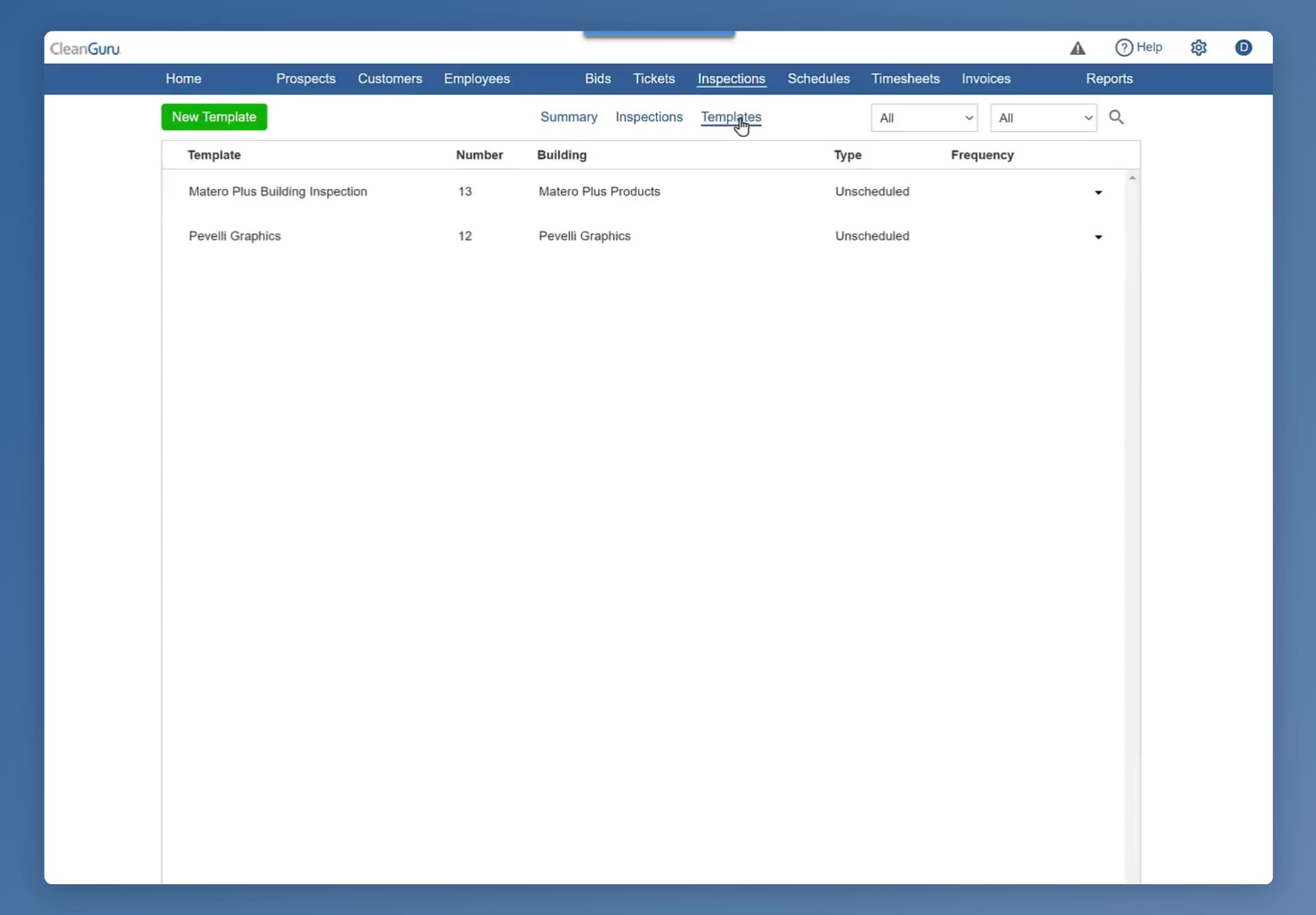Expand Pevelli Graphics row menu arrow
Image resolution: width=1316 pixels, height=915 pixels.
coord(1098,237)
